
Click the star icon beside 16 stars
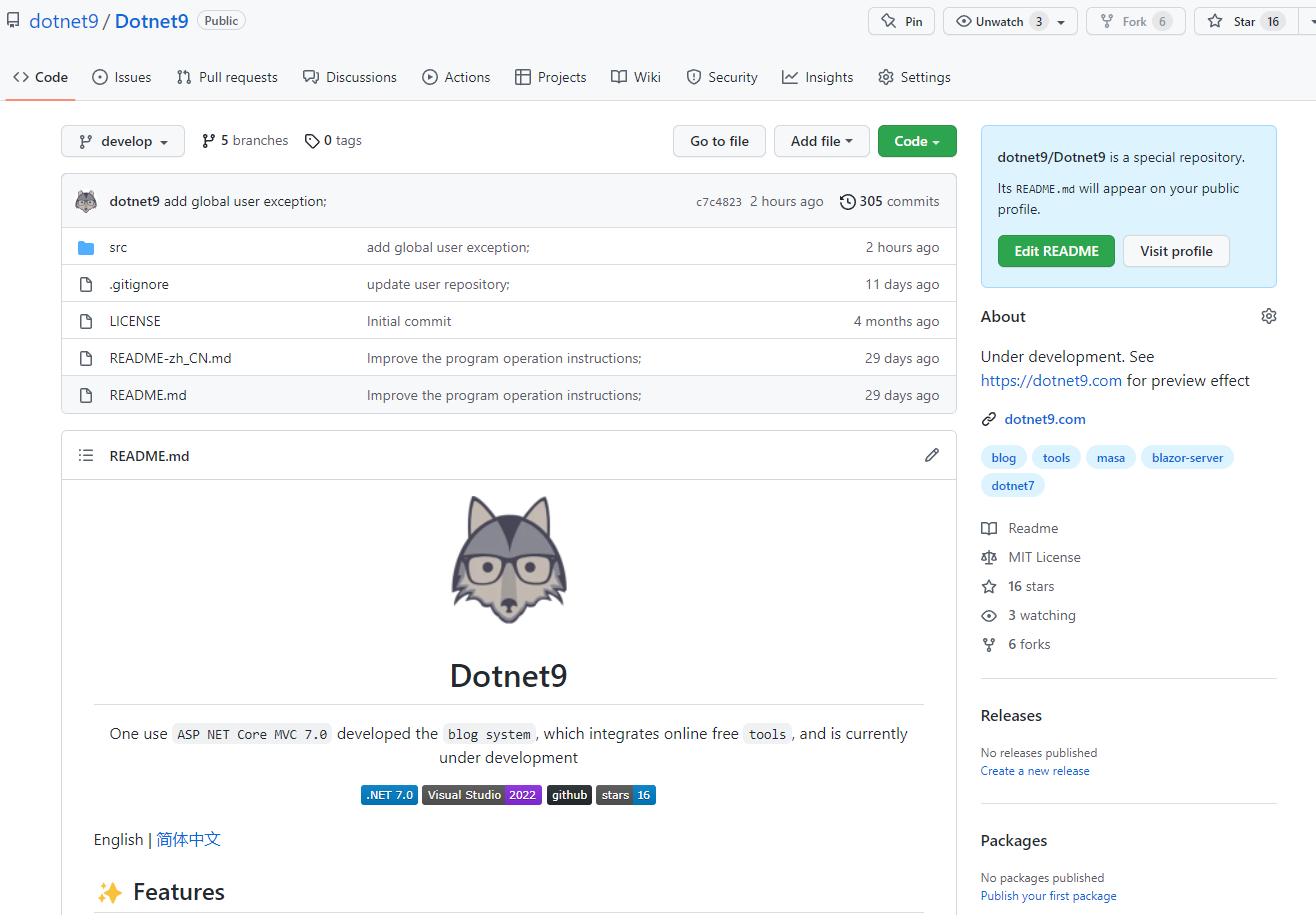click(x=989, y=586)
